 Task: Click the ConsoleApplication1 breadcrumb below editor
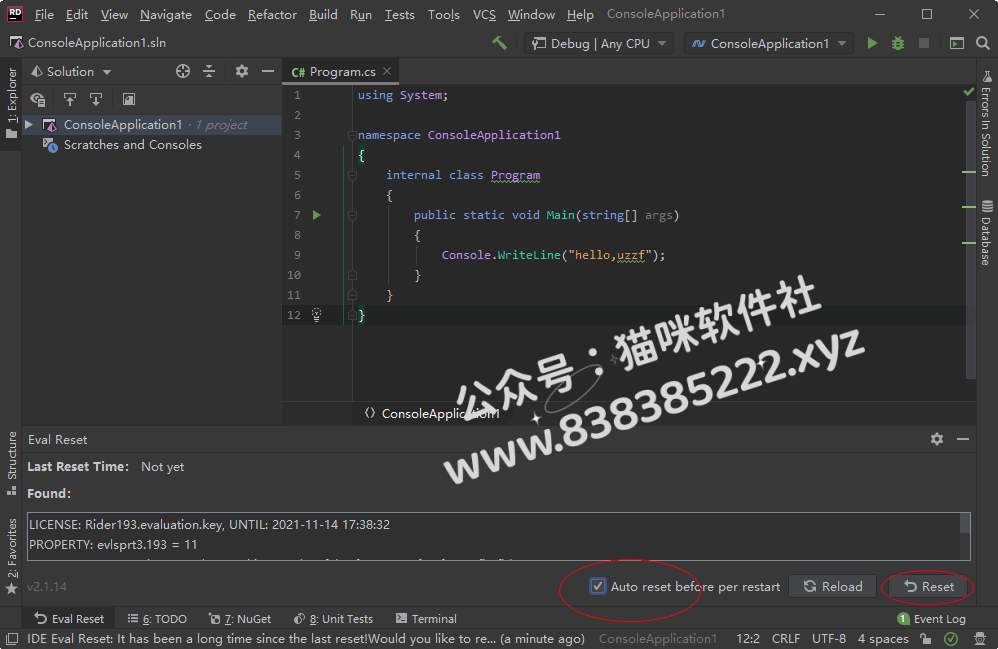pyautogui.click(x=432, y=414)
